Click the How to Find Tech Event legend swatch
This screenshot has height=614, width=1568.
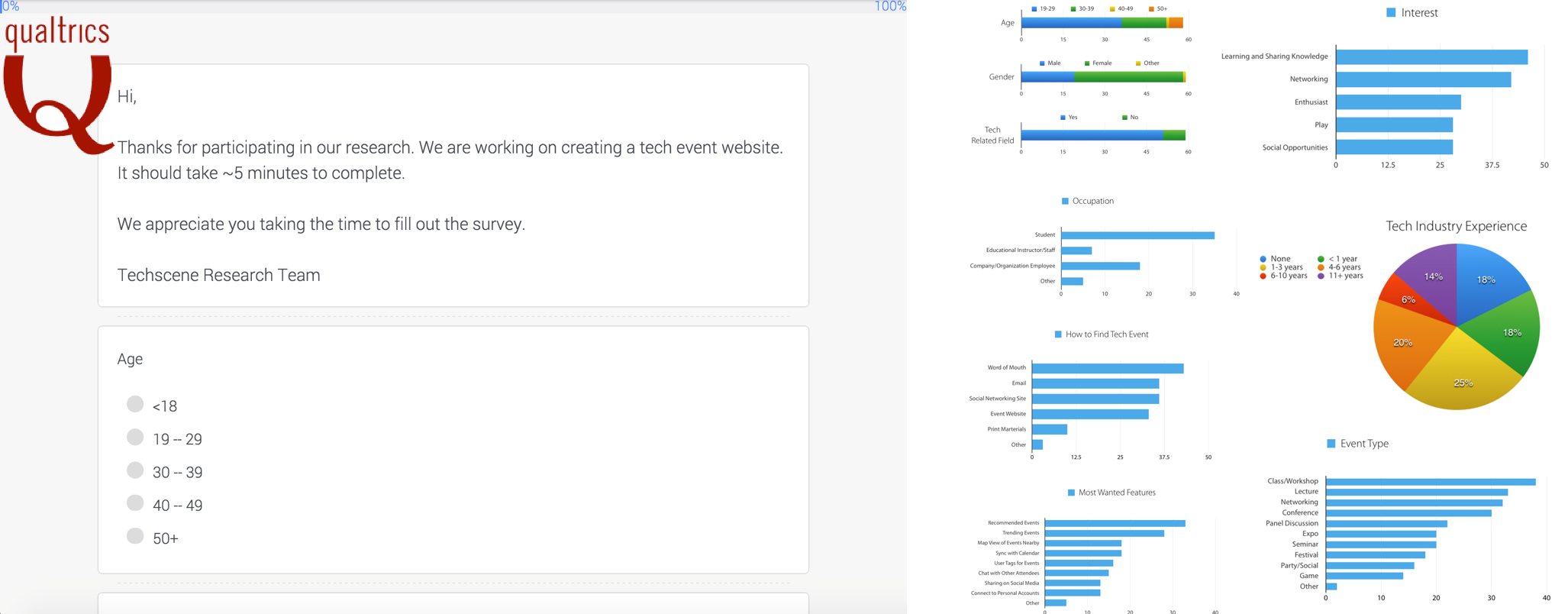point(1058,334)
